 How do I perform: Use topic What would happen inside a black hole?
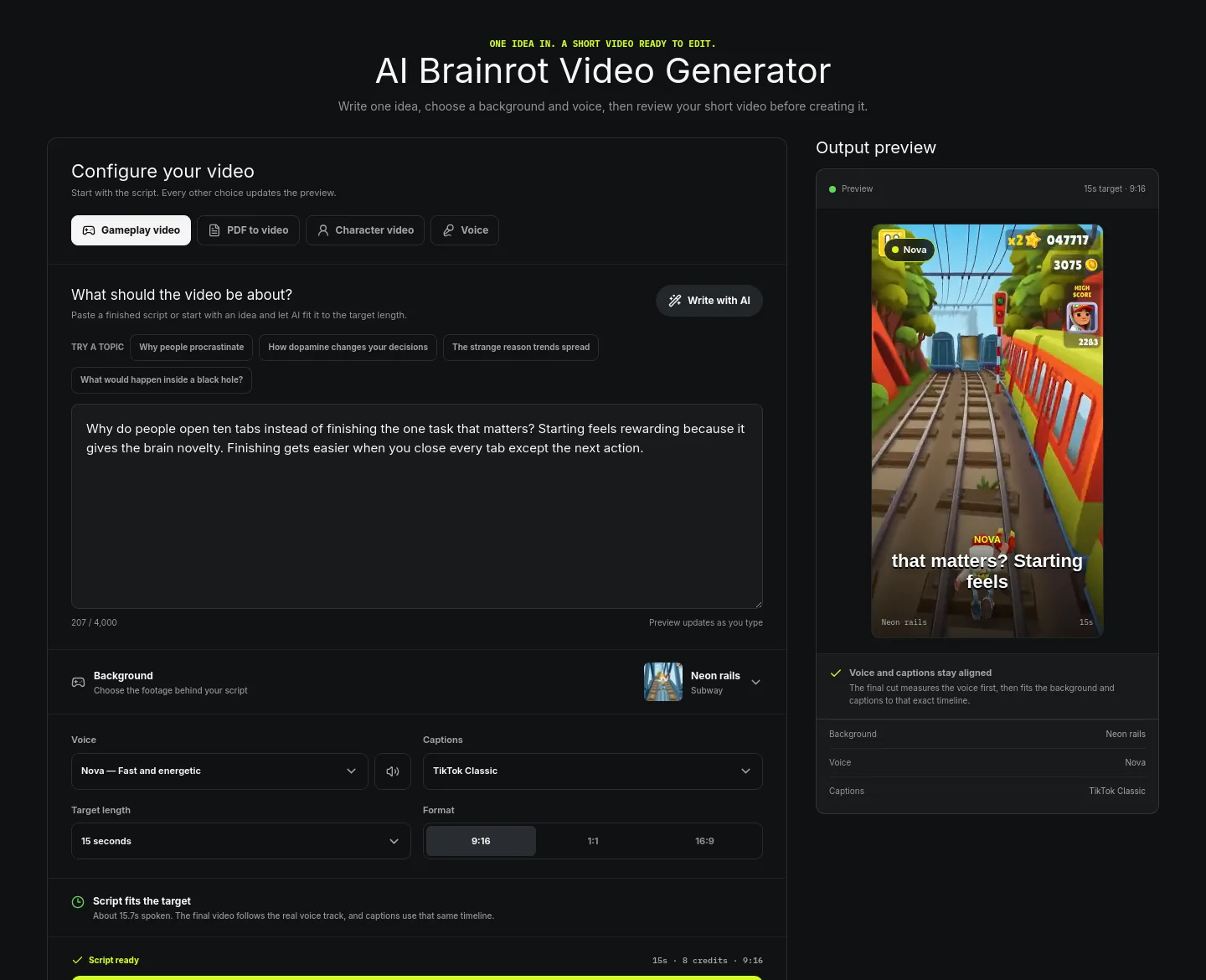click(x=162, y=380)
